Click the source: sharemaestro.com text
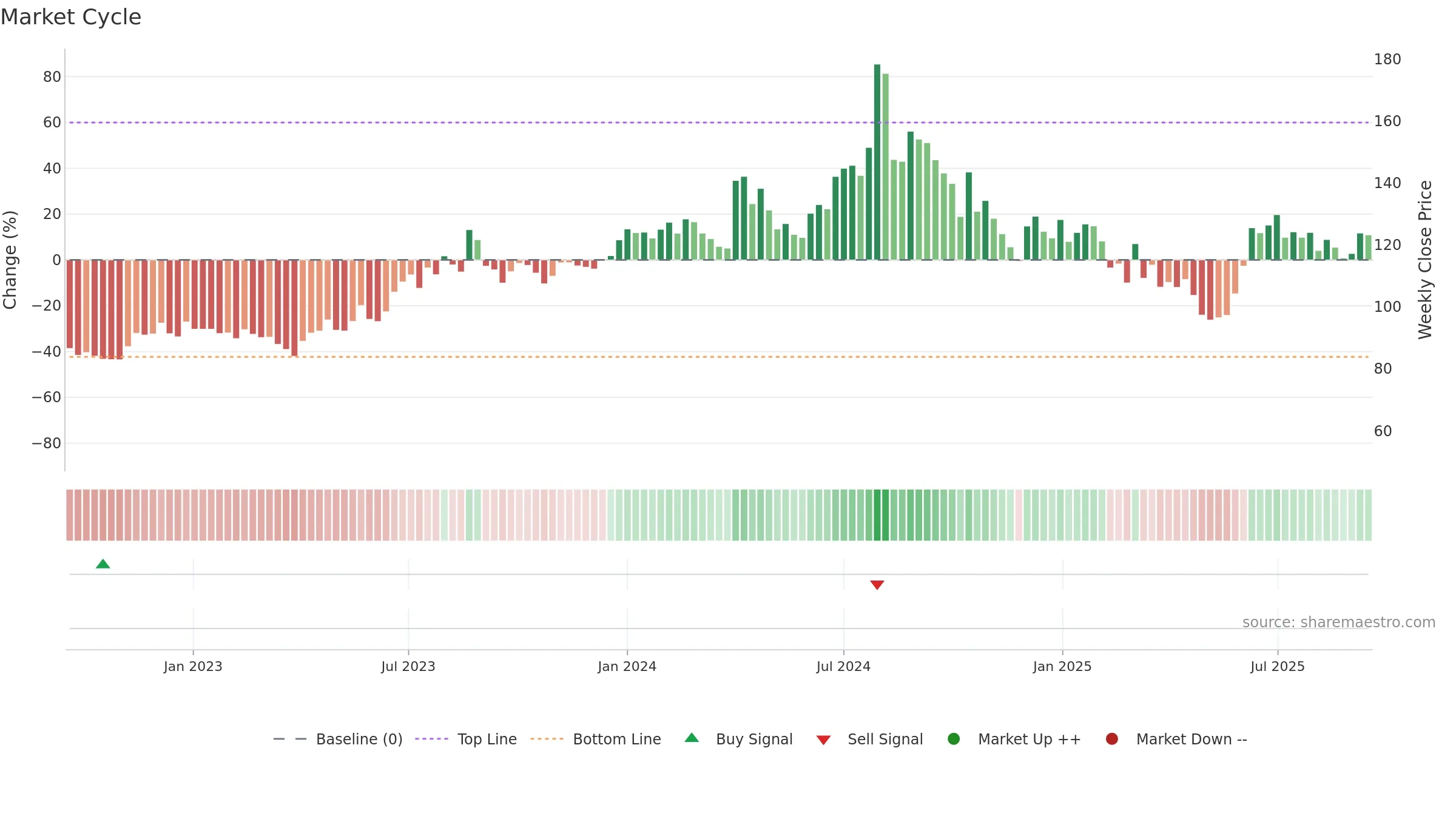The image size is (1456, 819). click(1339, 622)
